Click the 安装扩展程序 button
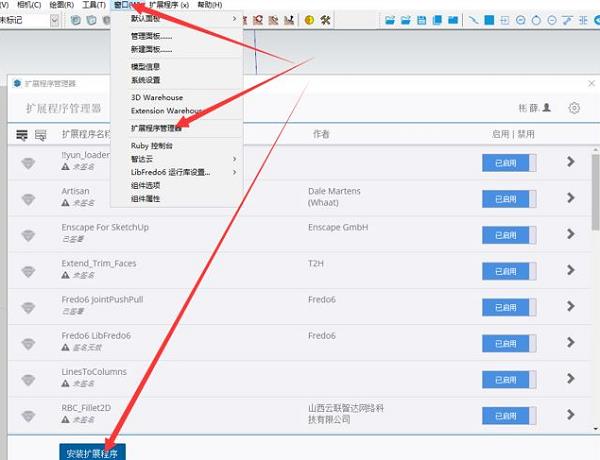Viewport: 600px width, 460px height. 92,453
